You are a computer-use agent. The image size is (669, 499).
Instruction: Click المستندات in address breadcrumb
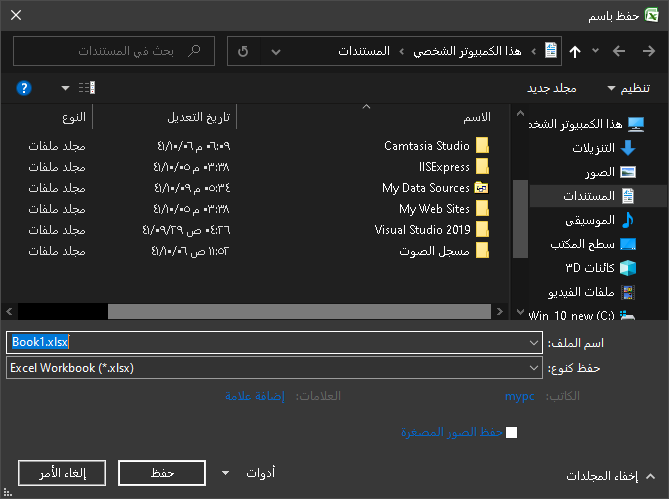click(x=364, y=51)
